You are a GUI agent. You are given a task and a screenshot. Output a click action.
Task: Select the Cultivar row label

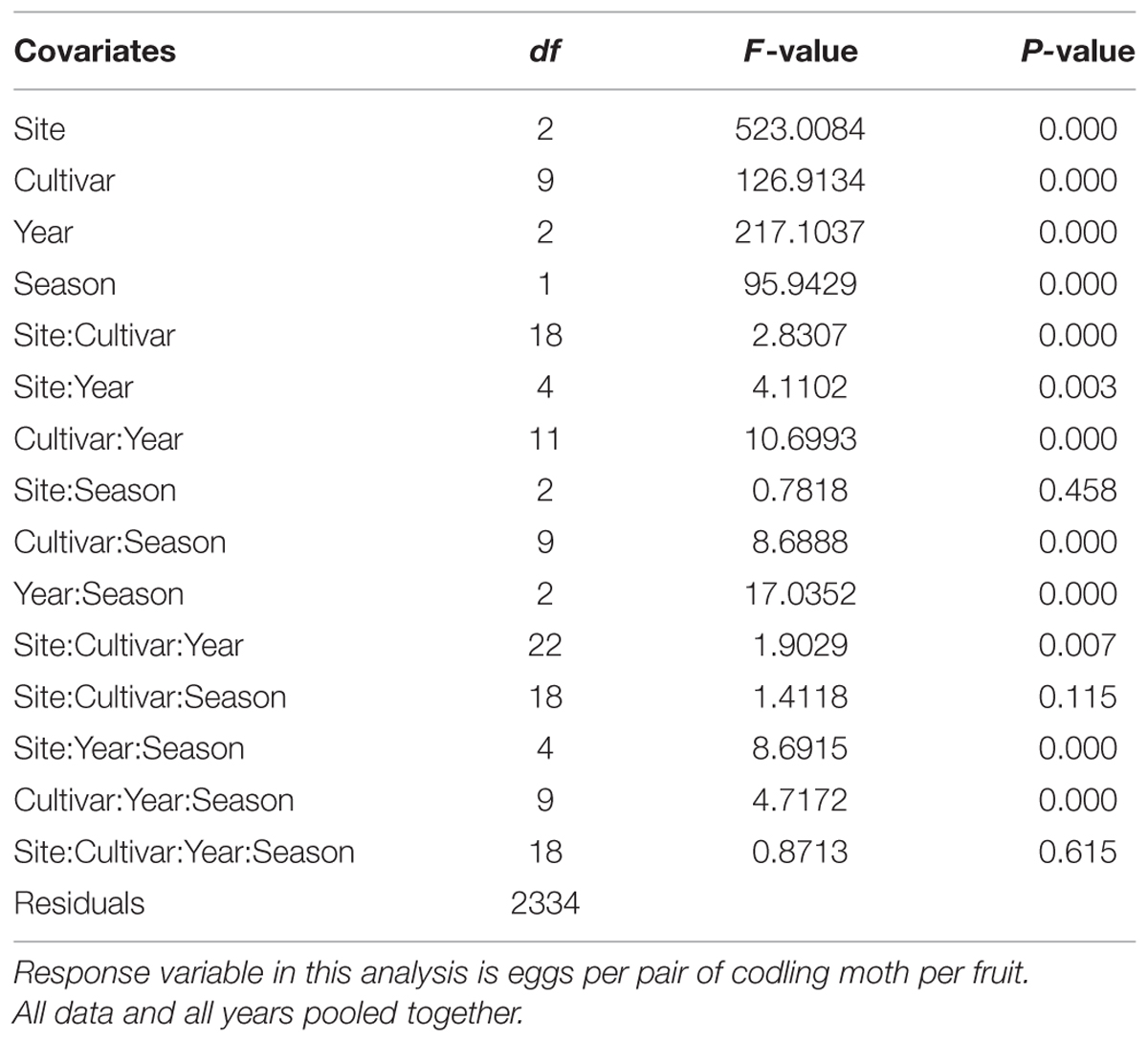[64, 181]
